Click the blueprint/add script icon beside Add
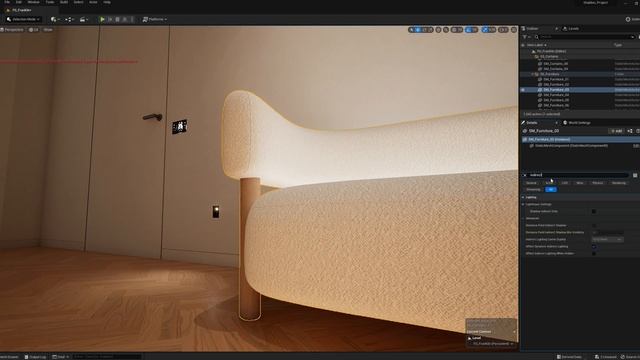 pos(630,131)
